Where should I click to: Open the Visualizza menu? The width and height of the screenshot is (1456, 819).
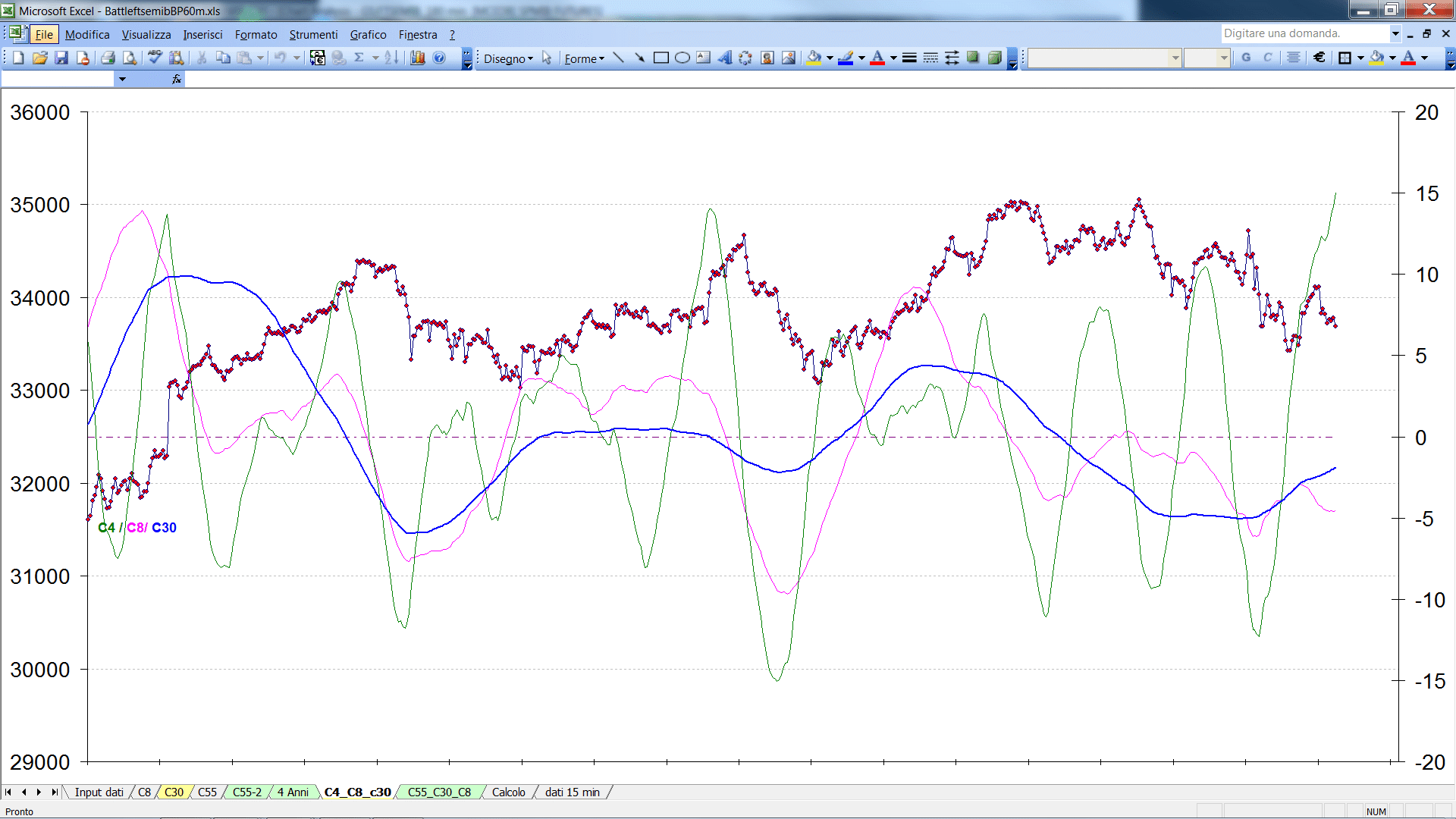click(146, 34)
